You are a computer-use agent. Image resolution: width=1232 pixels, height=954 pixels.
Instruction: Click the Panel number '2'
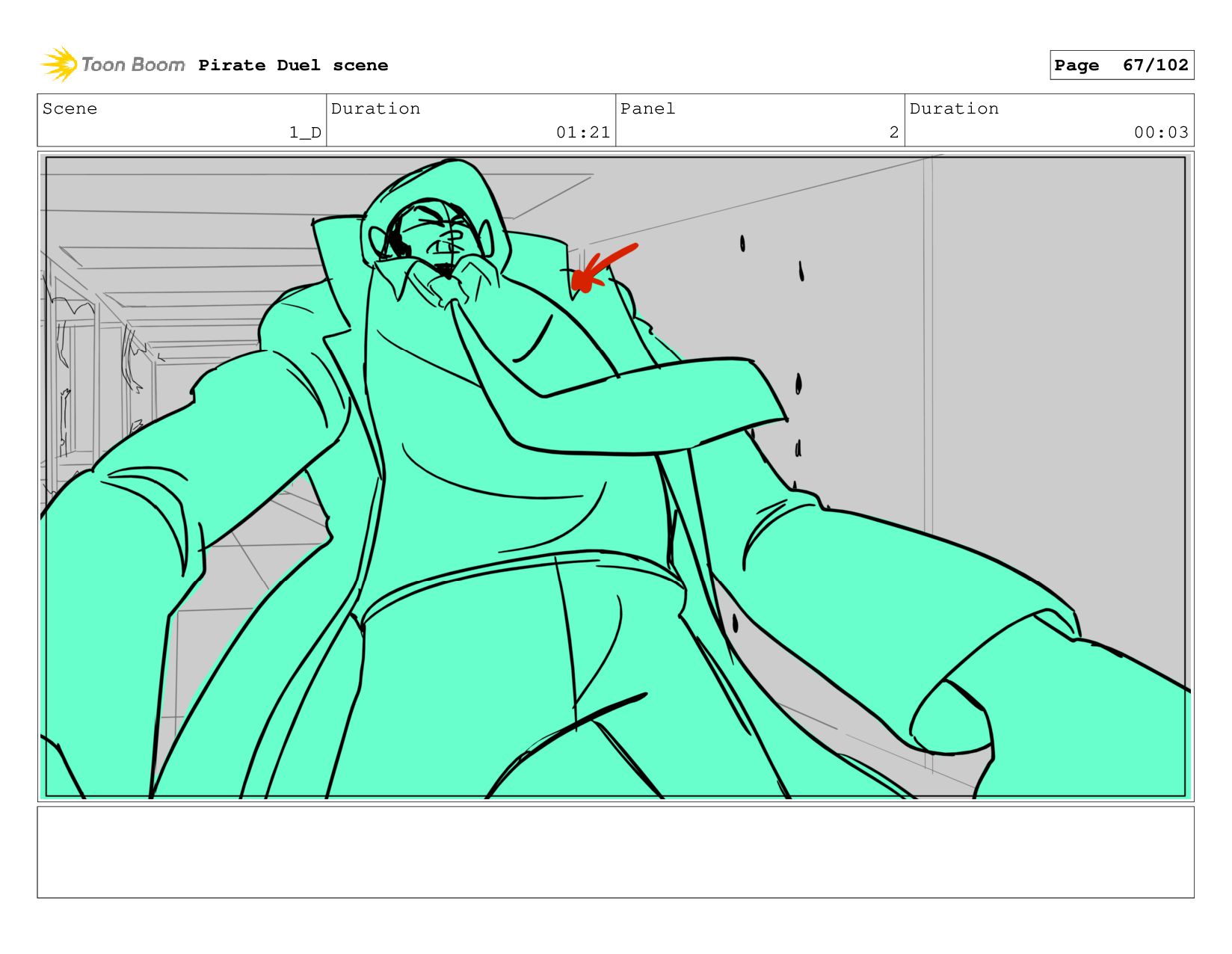[x=893, y=132]
